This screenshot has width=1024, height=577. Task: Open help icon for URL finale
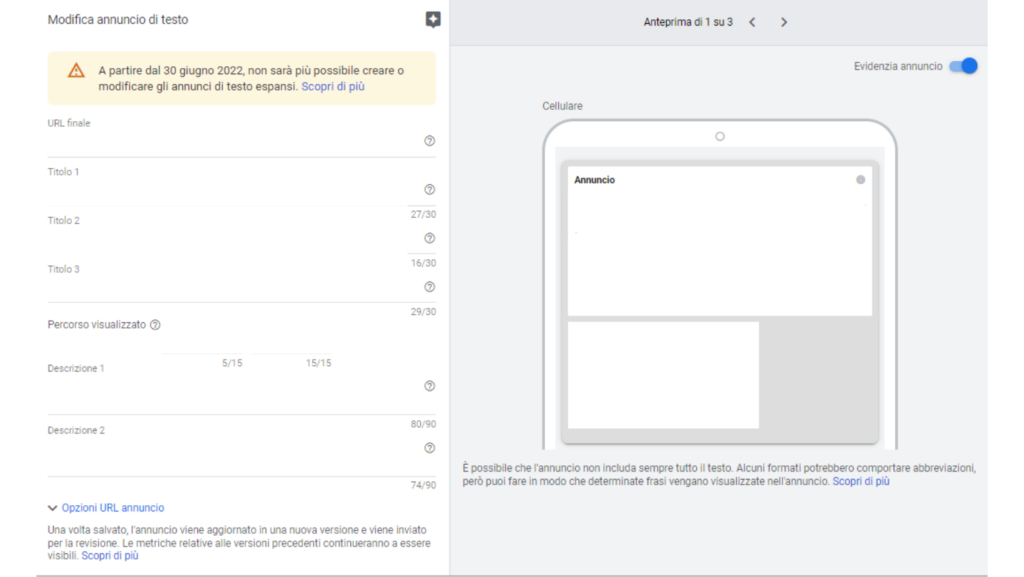(x=430, y=141)
